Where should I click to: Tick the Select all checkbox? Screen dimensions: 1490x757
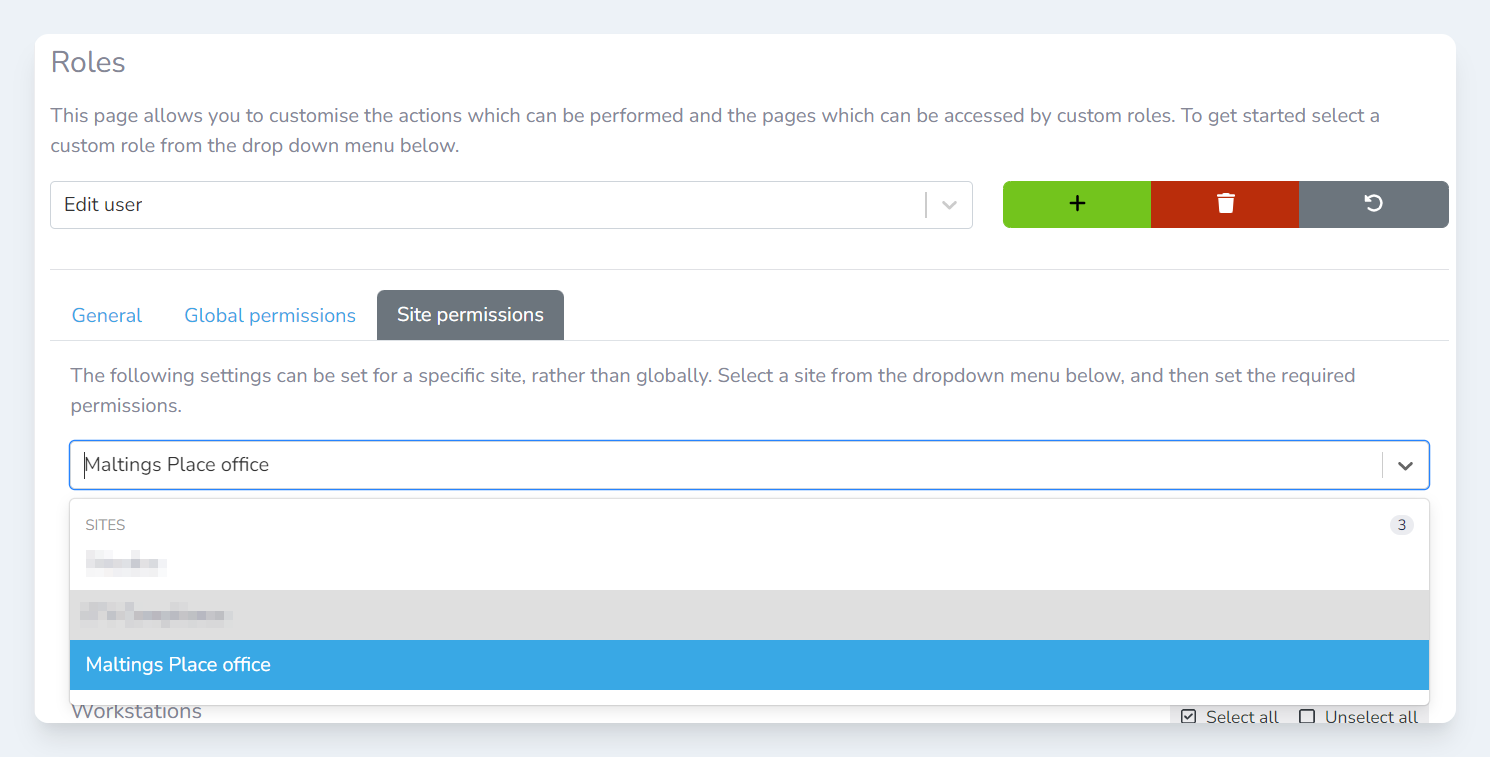pyautogui.click(x=1189, y=716)
